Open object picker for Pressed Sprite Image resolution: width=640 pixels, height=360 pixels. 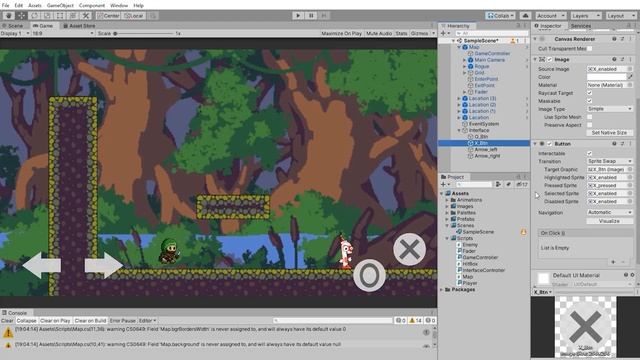pyautogui.click(x=630, y=185)
